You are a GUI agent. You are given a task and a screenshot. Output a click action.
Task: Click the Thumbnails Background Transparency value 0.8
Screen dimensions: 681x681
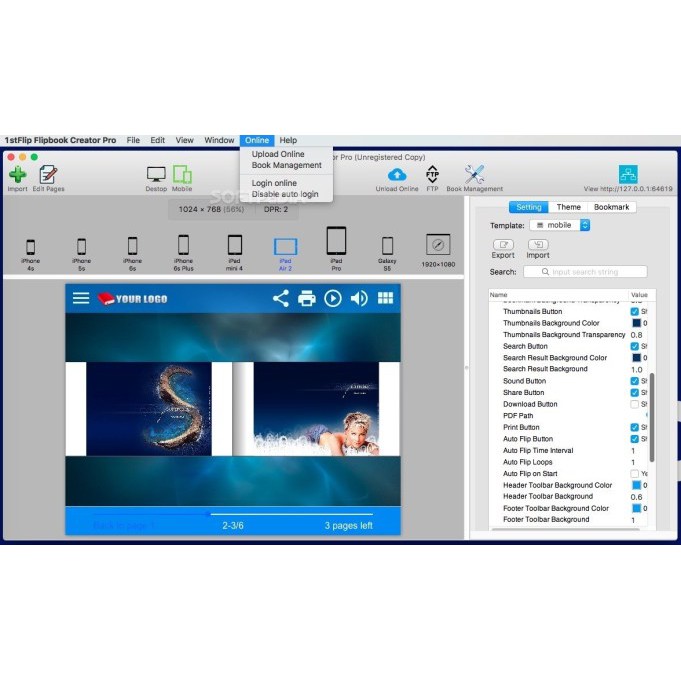coord(636,335)
